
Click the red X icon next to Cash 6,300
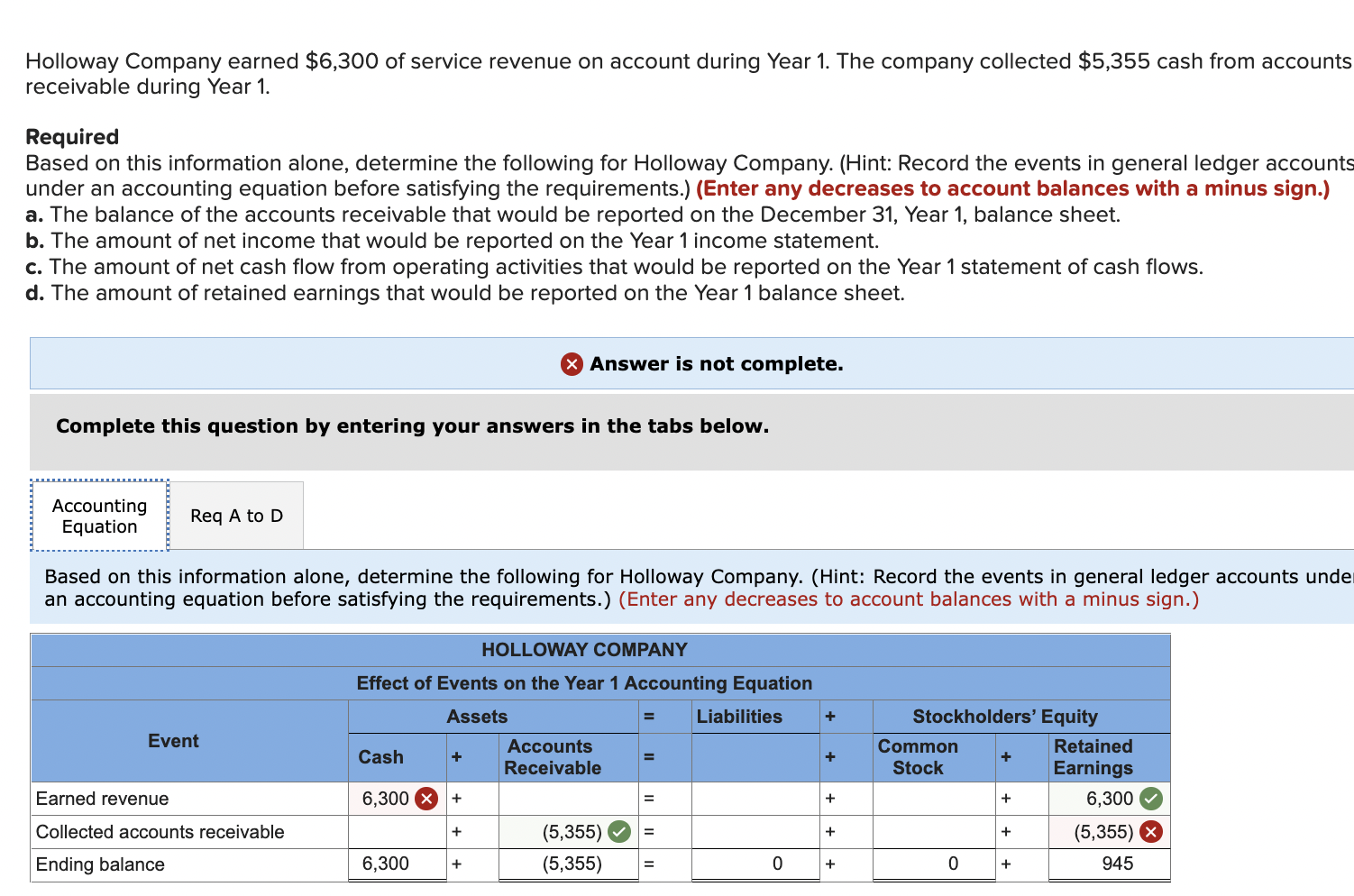427,799
